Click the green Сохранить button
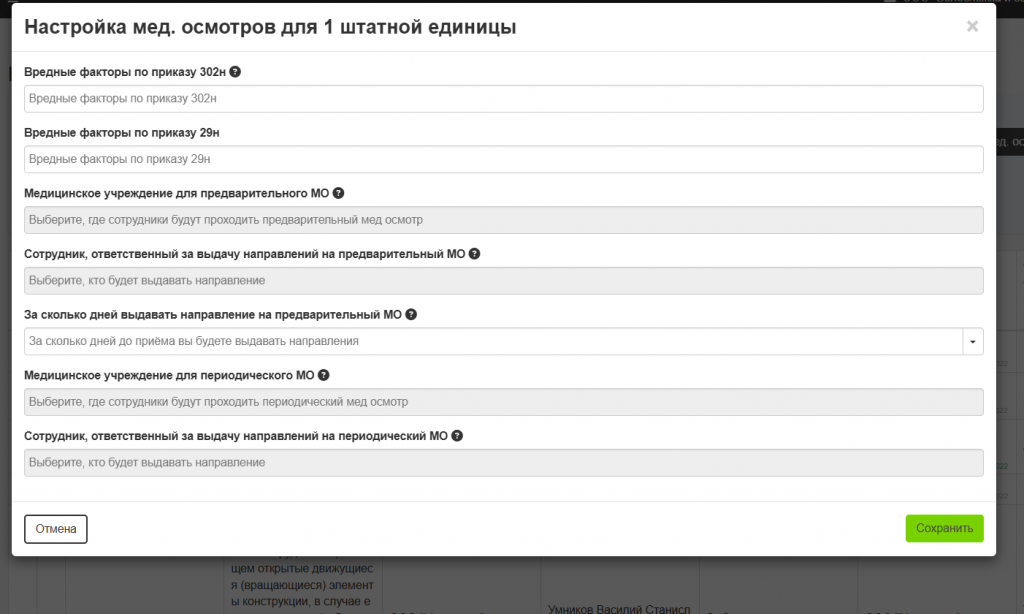Image resolution: width=1024 pixels, height=614 pixels. click(944, 528)
